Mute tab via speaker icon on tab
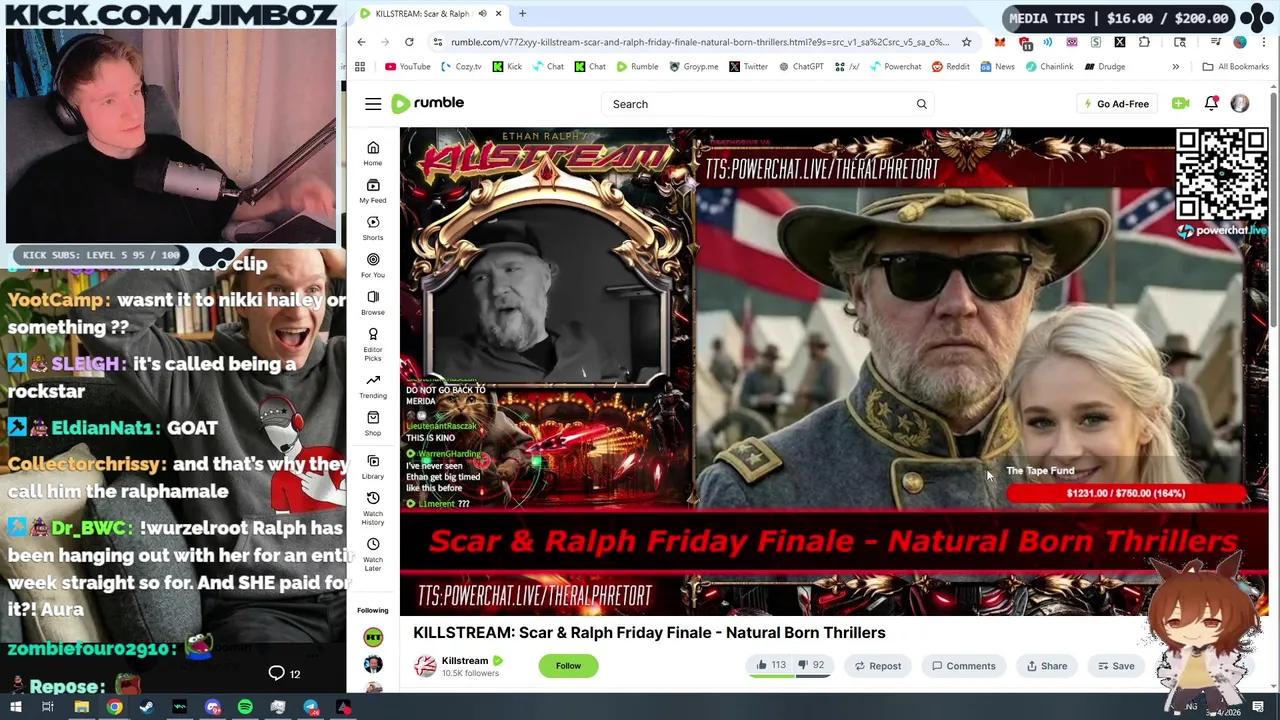Screen dimensions: 1280x720 click(x=482, y=14)
